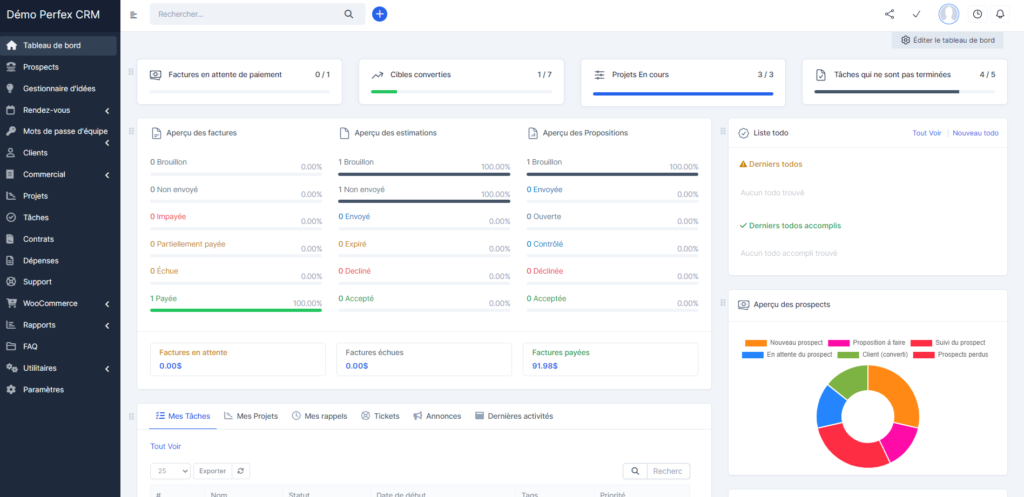
Task: Switch to the Mes Projets tab
Action: [x=251, y=416]
